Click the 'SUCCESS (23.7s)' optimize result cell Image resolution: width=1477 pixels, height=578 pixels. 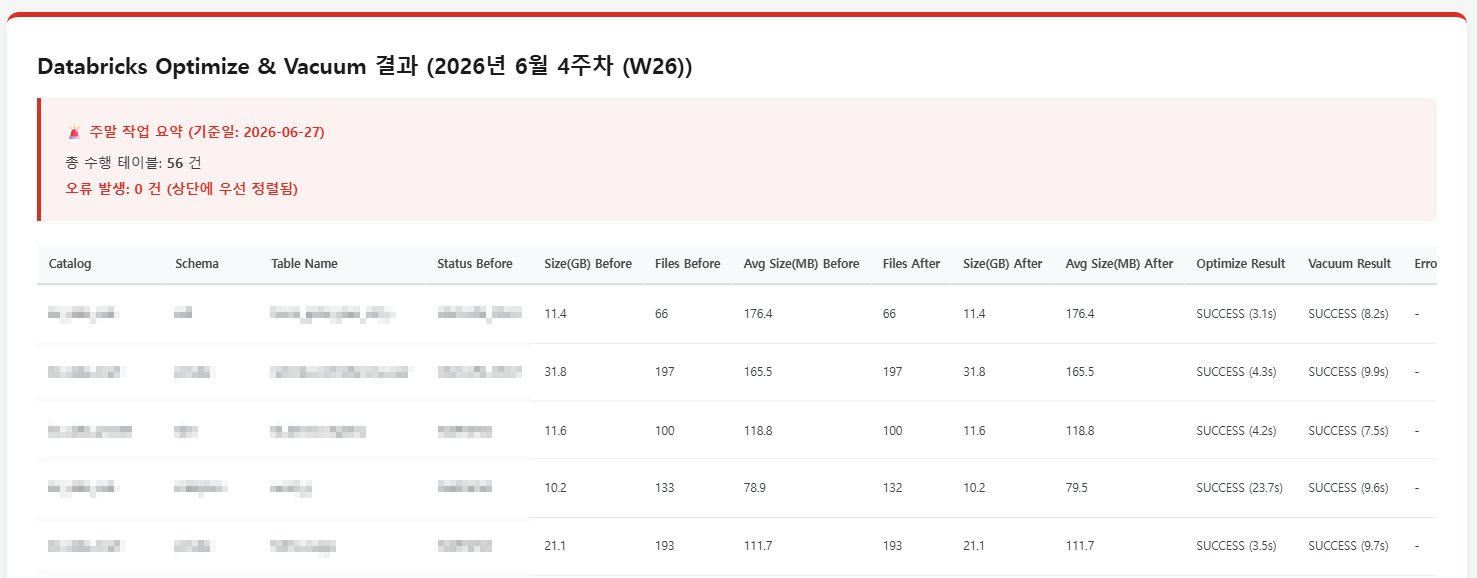click(x=1240, y=488)
